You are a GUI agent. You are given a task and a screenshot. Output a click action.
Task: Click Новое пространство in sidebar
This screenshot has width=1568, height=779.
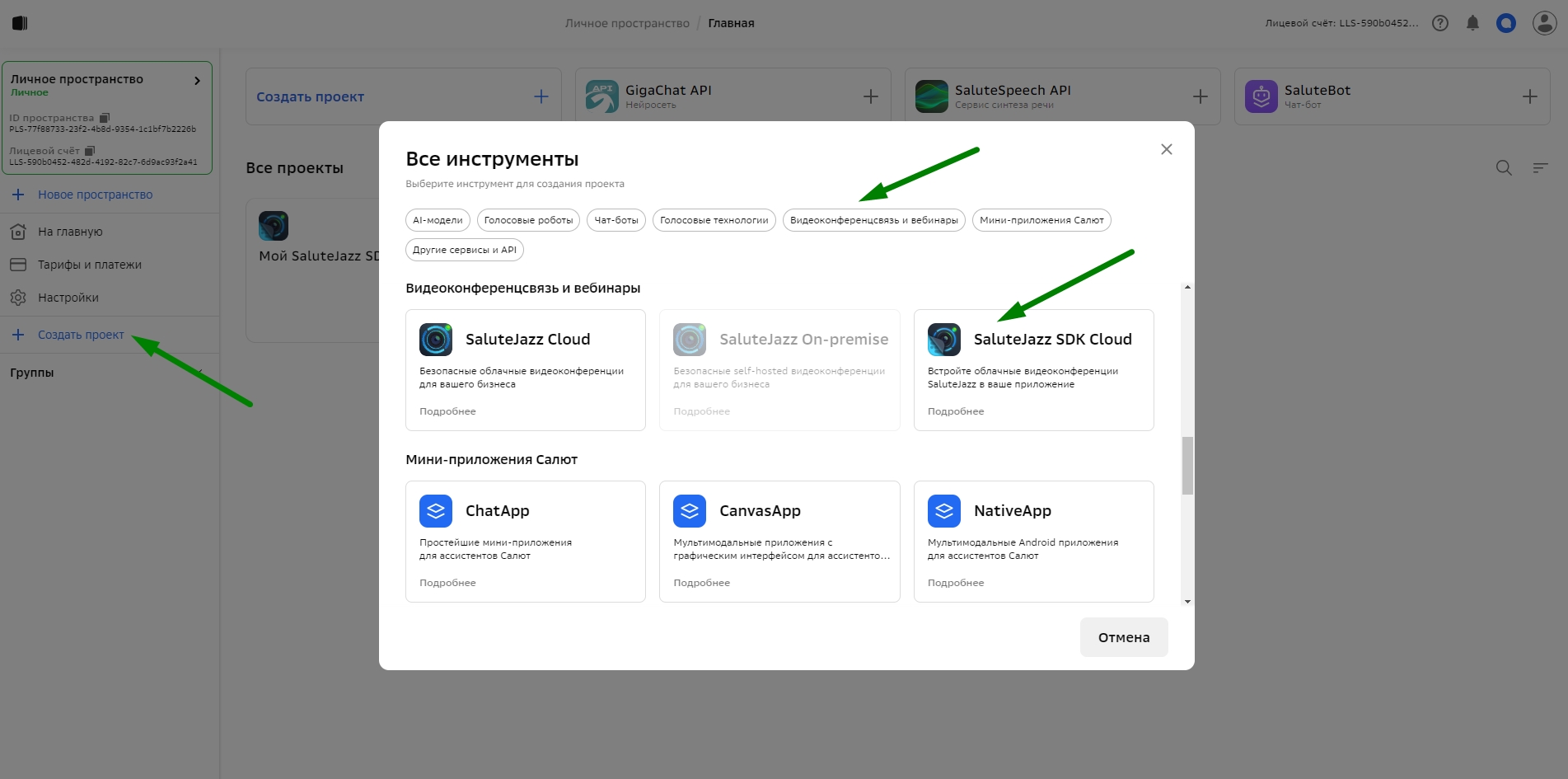(x=96, y=195)
